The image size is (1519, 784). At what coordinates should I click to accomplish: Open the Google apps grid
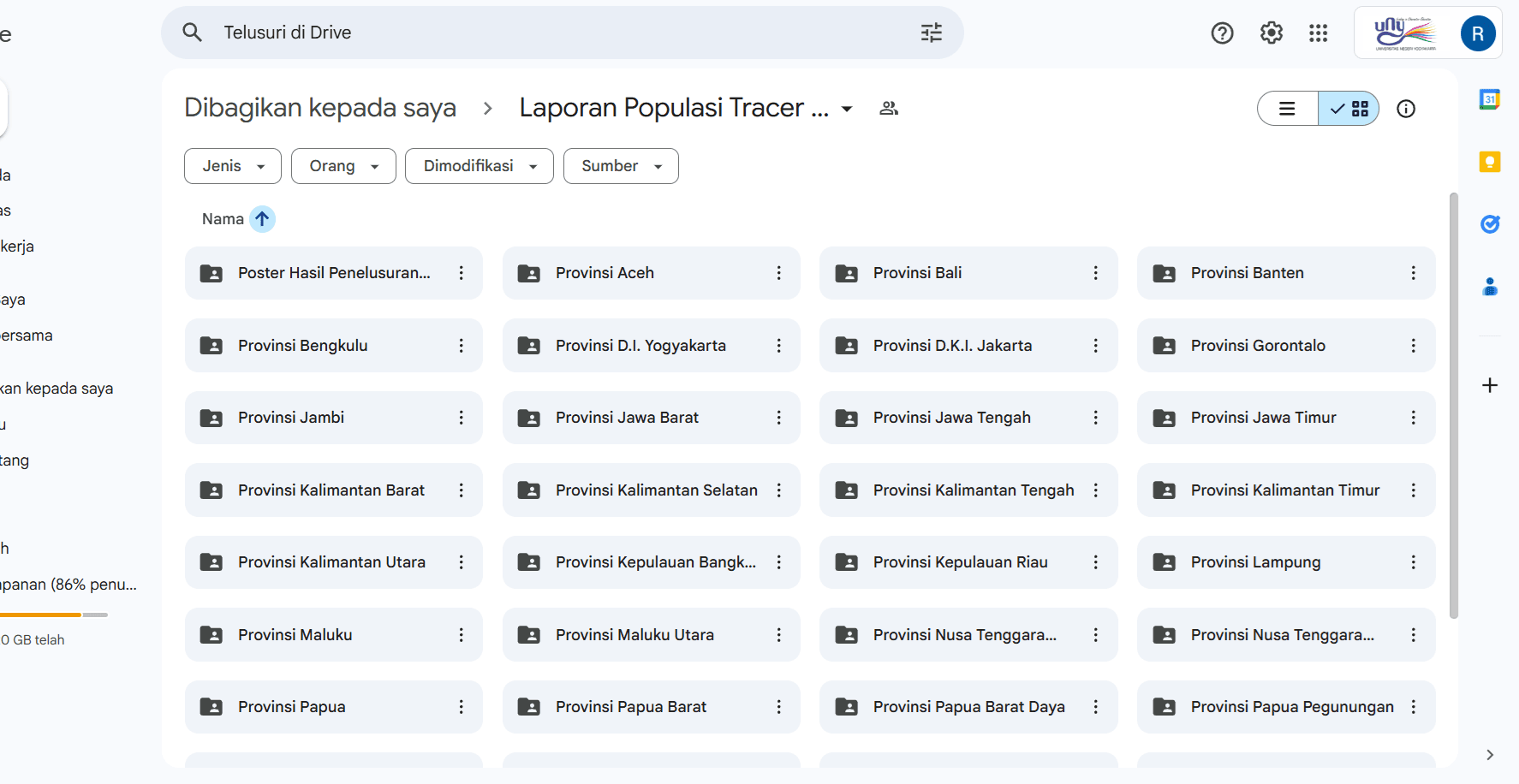click(1319, 33)
